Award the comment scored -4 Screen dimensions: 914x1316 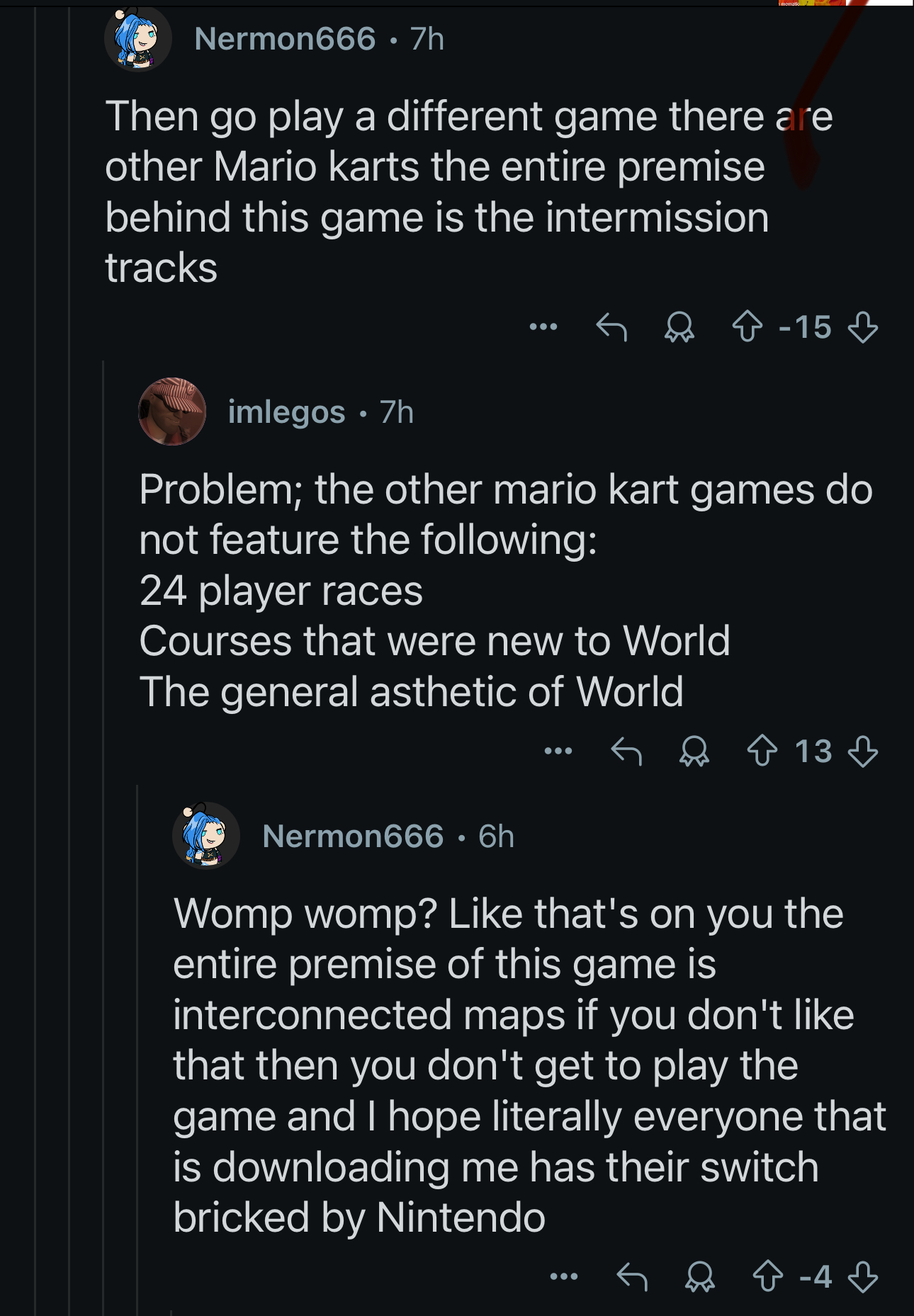(700, 1277)
